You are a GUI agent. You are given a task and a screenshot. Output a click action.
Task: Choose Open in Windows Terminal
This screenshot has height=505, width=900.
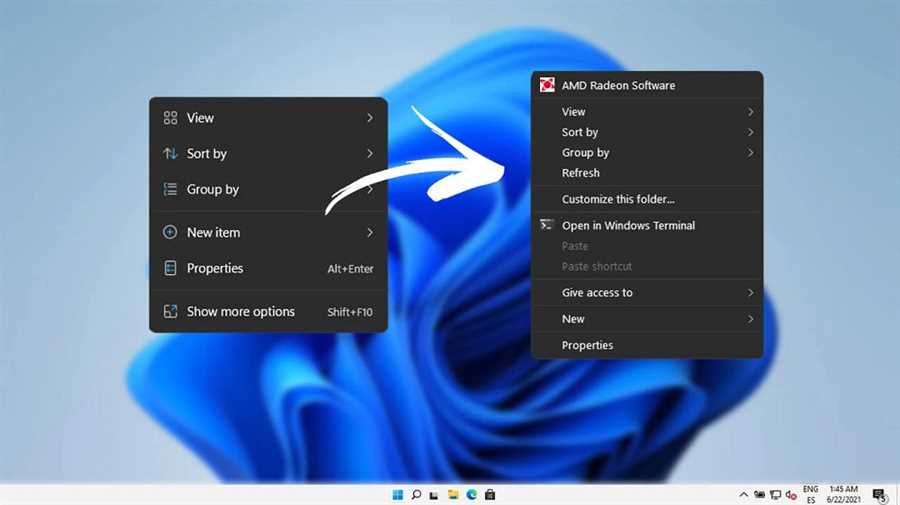pos(628,226)
